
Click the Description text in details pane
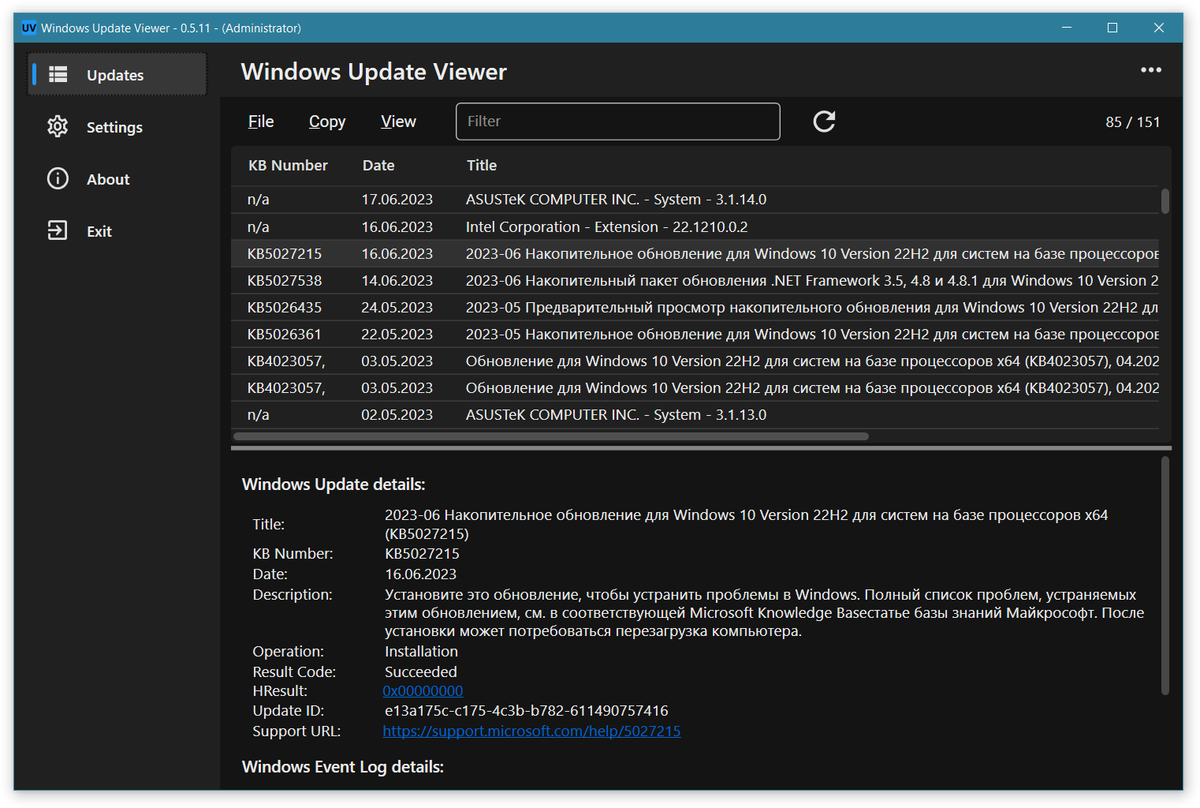[765, 613]
